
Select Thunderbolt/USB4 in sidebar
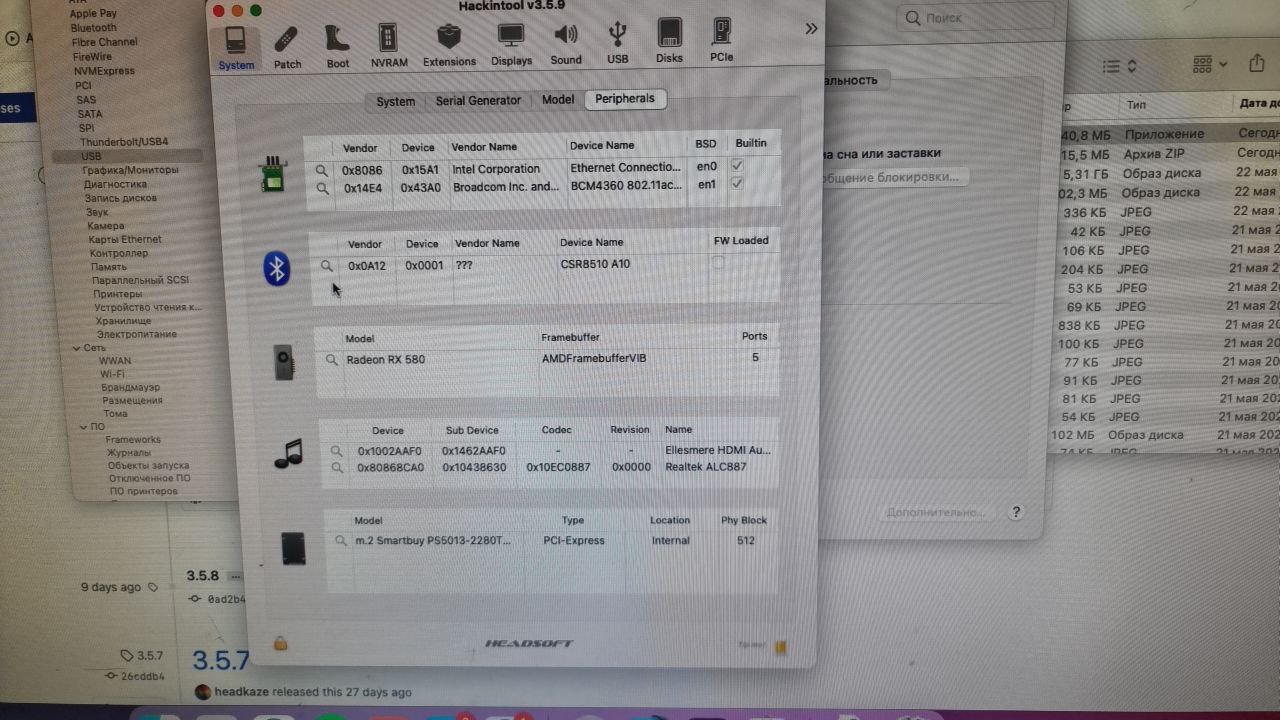(x=124, y=142)
